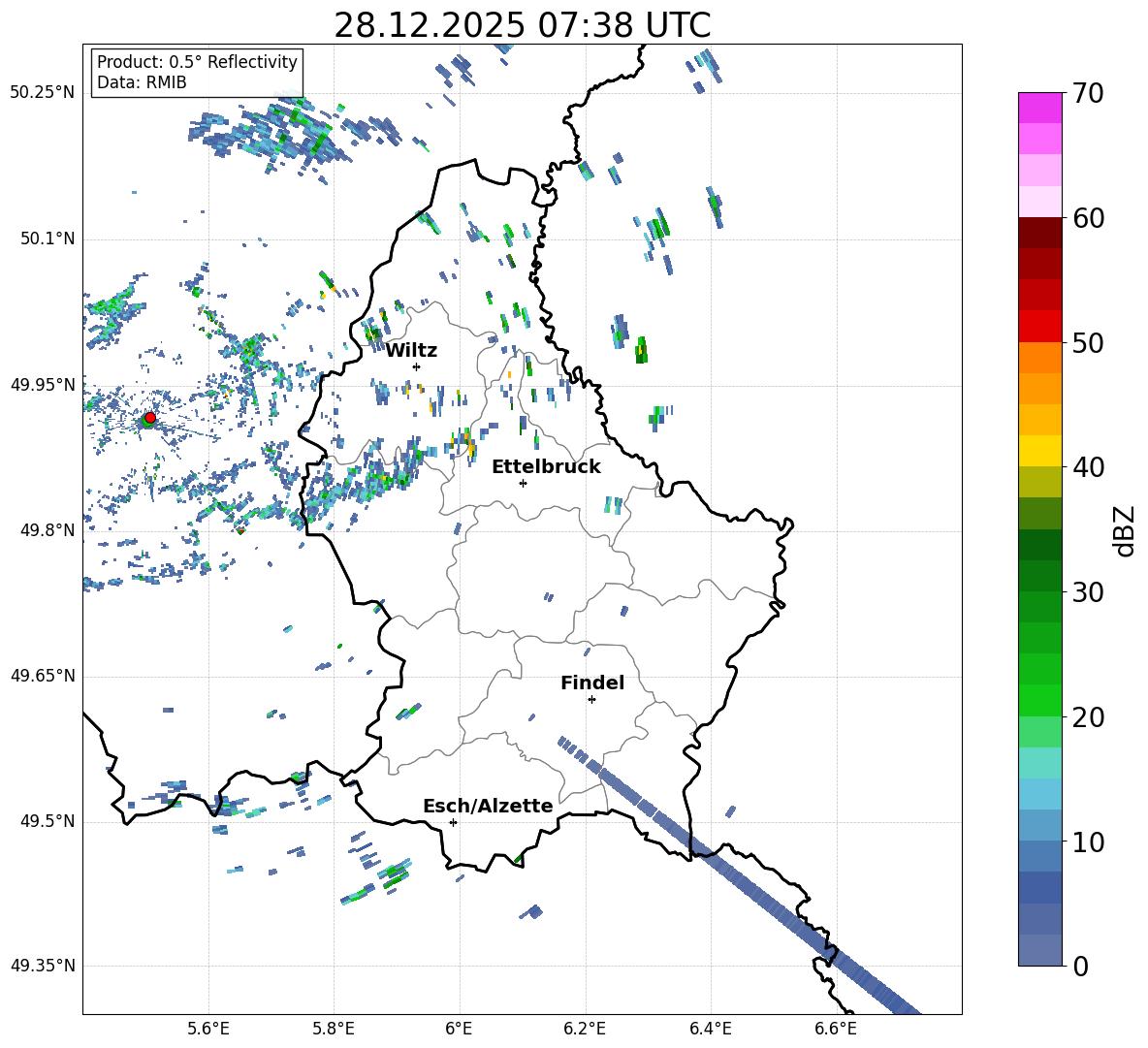The image size is (1148, 1048).
Task: Click the bright green 20 dBZ swatch
Action: tap(1039, 700)
